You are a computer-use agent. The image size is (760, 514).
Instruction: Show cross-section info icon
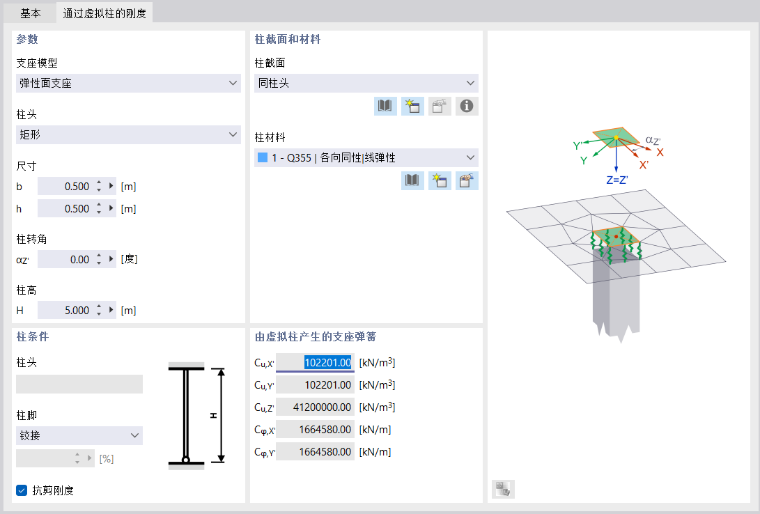click(x=467, y=106)
